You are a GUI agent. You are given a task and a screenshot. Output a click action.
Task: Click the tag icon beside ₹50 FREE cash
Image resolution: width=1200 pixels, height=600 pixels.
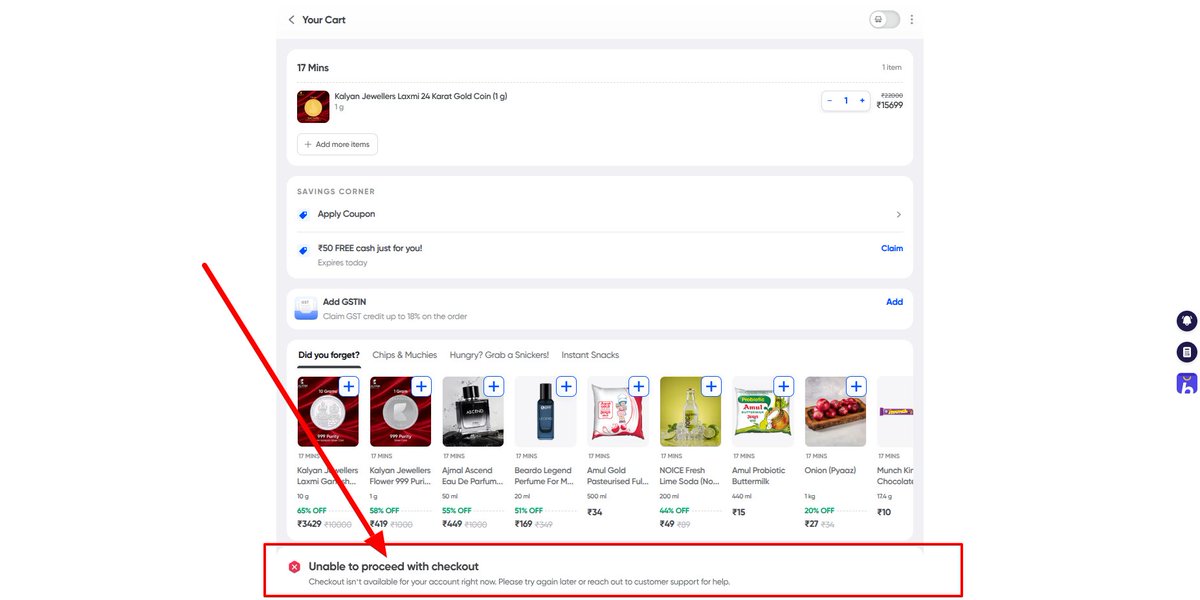(x=303, y=250)
